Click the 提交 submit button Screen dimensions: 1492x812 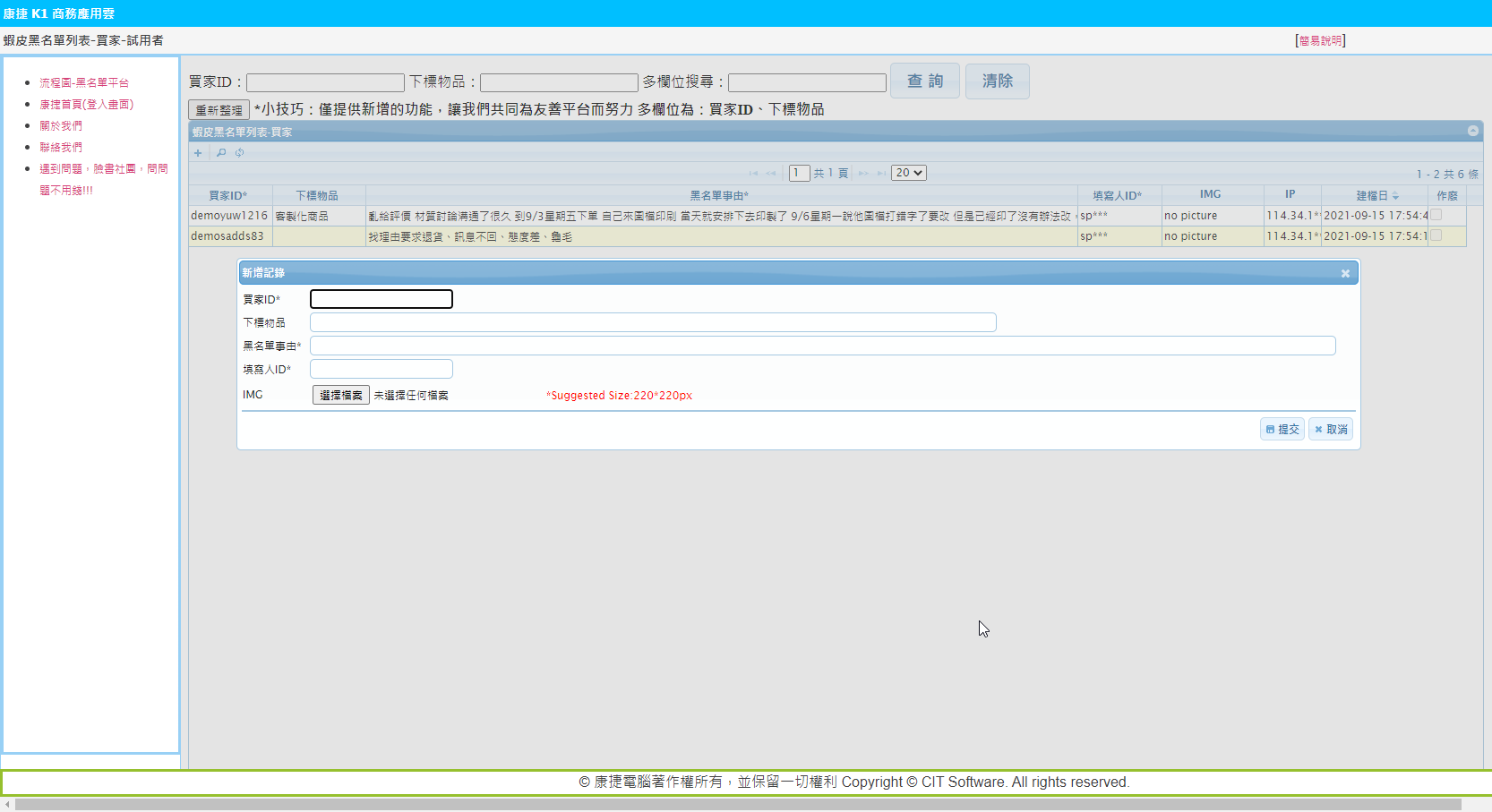coord(1282,430)
